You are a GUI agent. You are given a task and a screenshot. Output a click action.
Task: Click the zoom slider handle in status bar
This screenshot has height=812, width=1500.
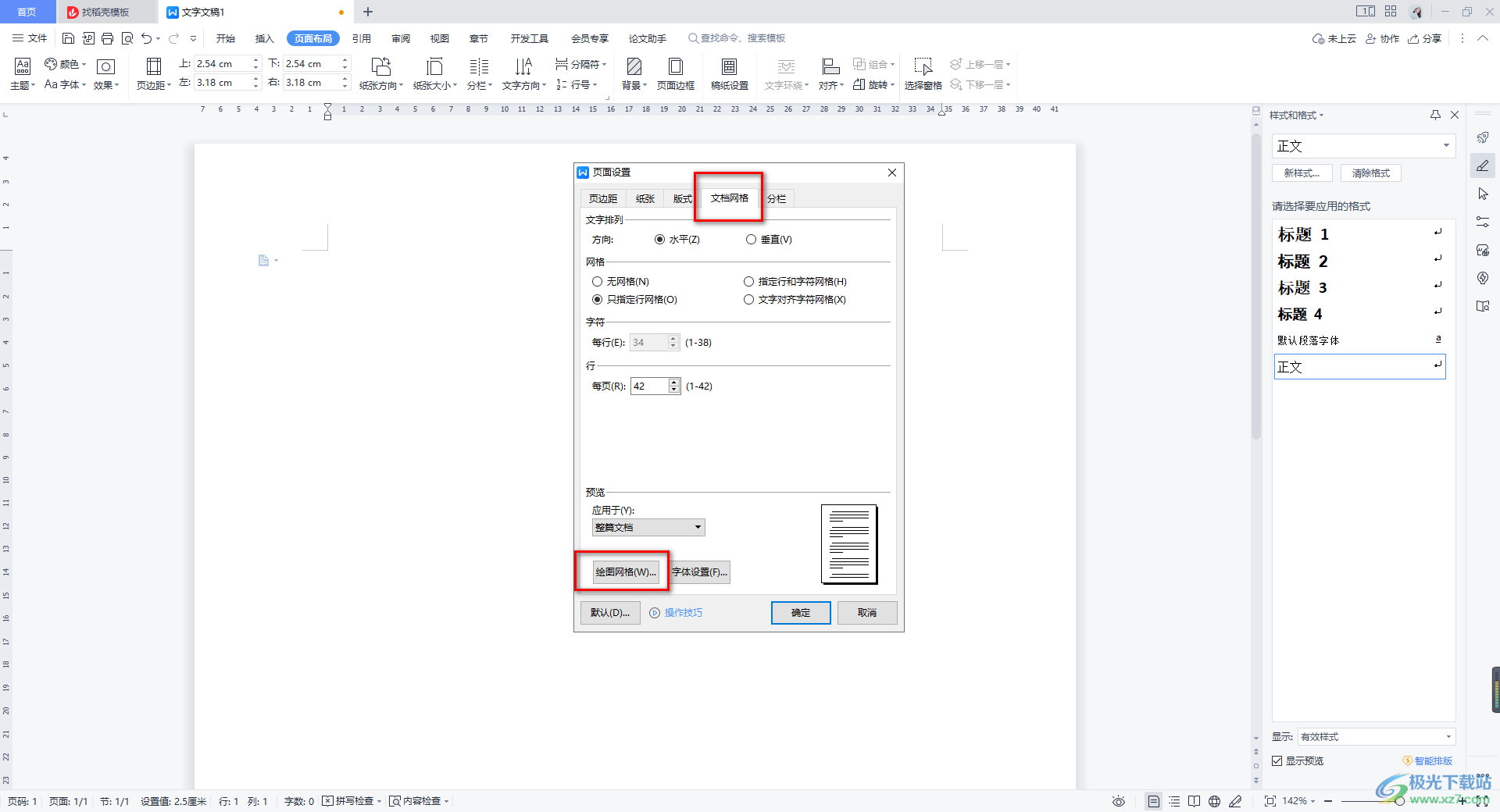[1400, 801]
